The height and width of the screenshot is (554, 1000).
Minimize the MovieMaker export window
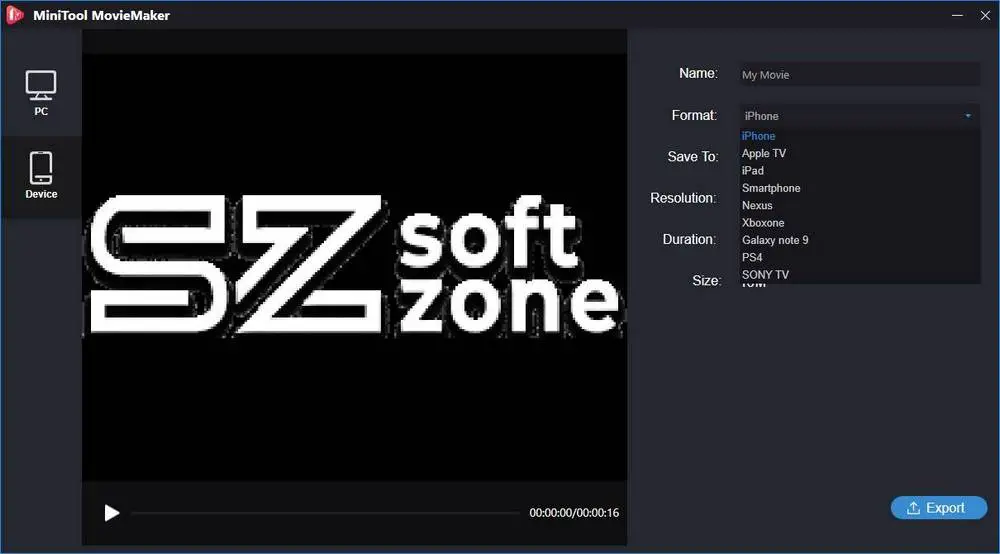tap(957, 15)
